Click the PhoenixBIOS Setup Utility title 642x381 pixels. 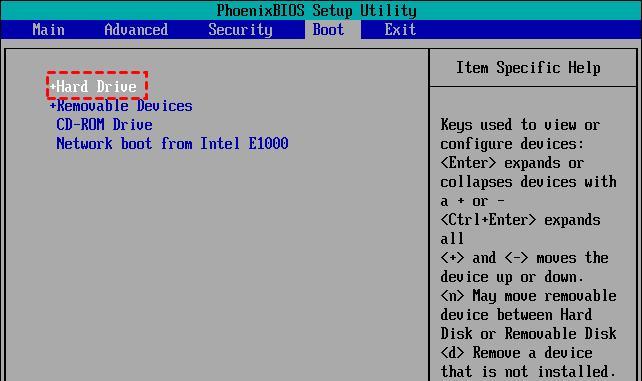coord(316,10)
